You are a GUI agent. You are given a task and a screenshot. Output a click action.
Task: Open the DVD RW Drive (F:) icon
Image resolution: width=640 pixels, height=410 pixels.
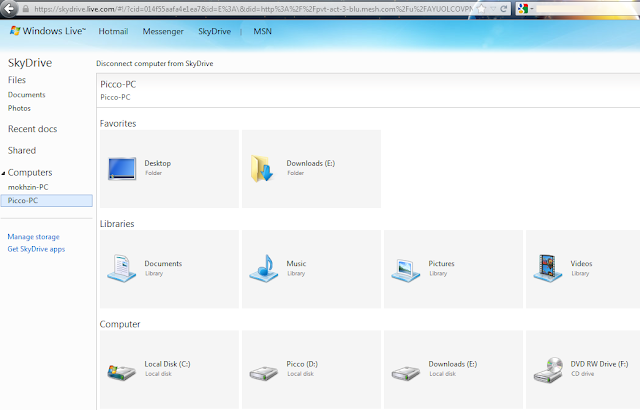[x=547, y=370]
